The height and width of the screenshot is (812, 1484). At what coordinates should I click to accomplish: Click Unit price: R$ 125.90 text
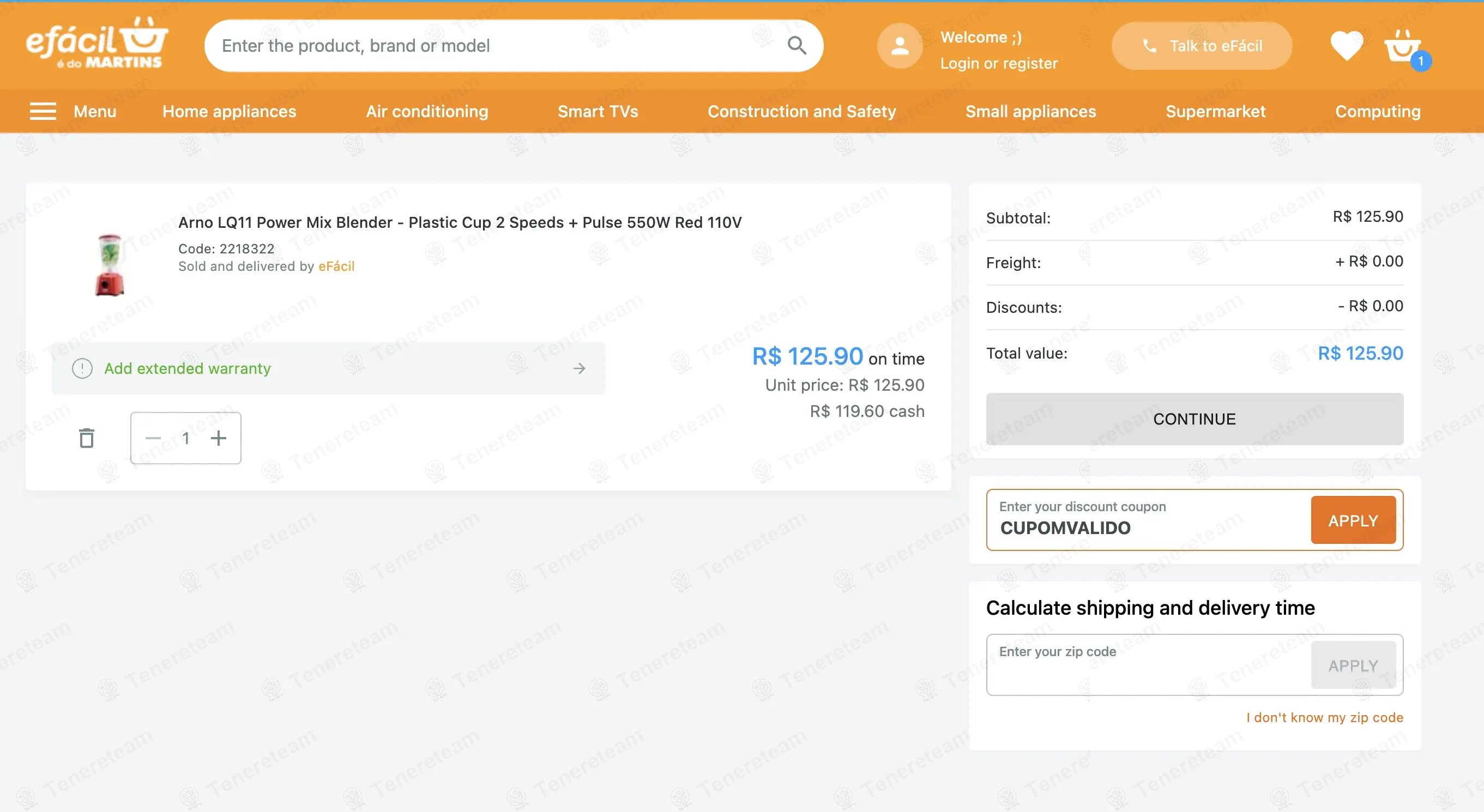click(x=844, y=385)
